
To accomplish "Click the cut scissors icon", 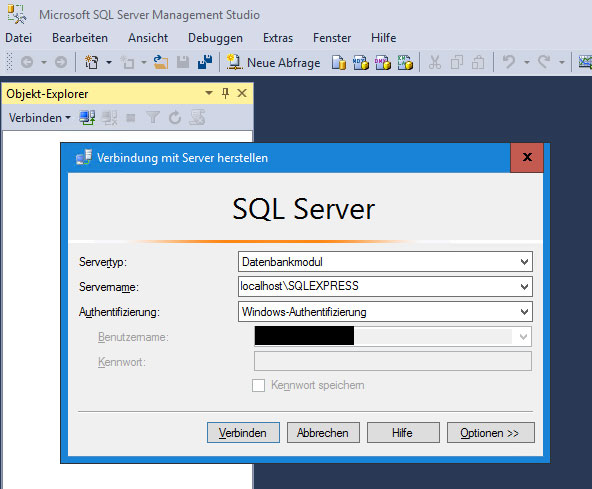I will click(x=435, y=62).
